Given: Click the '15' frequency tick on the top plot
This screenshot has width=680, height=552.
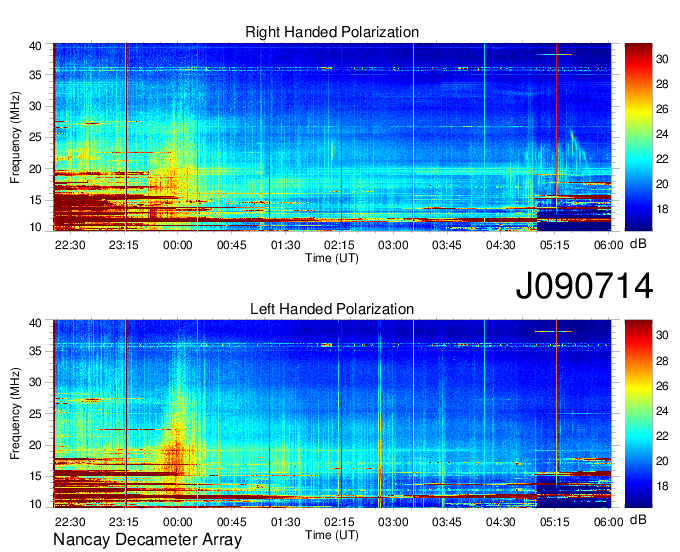Looking at the screenshot, I should (x=35, y=200).
